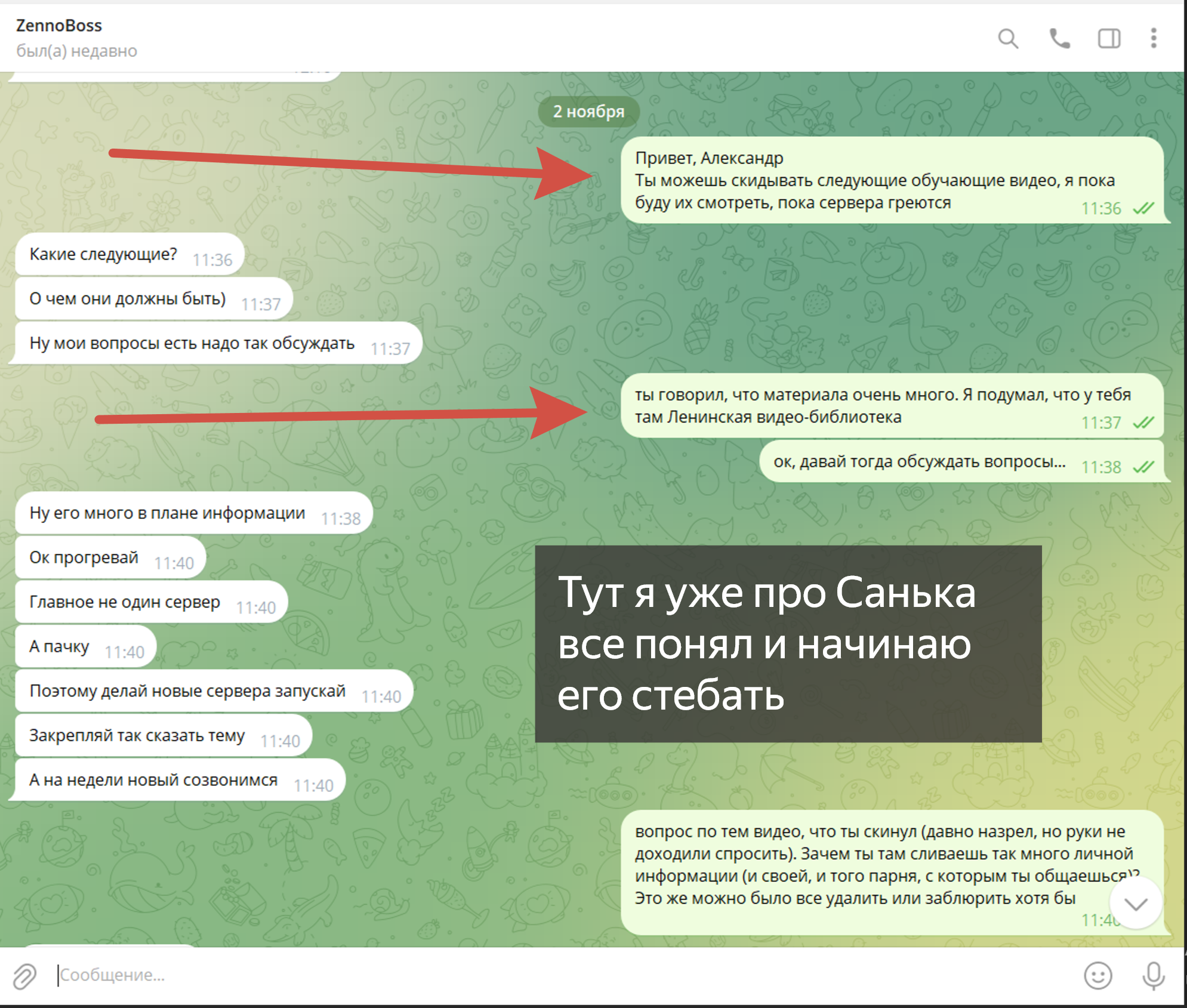1187x1008 pixels.
Task: Open the three-dot chat menu
Action: coord(1154,38)
